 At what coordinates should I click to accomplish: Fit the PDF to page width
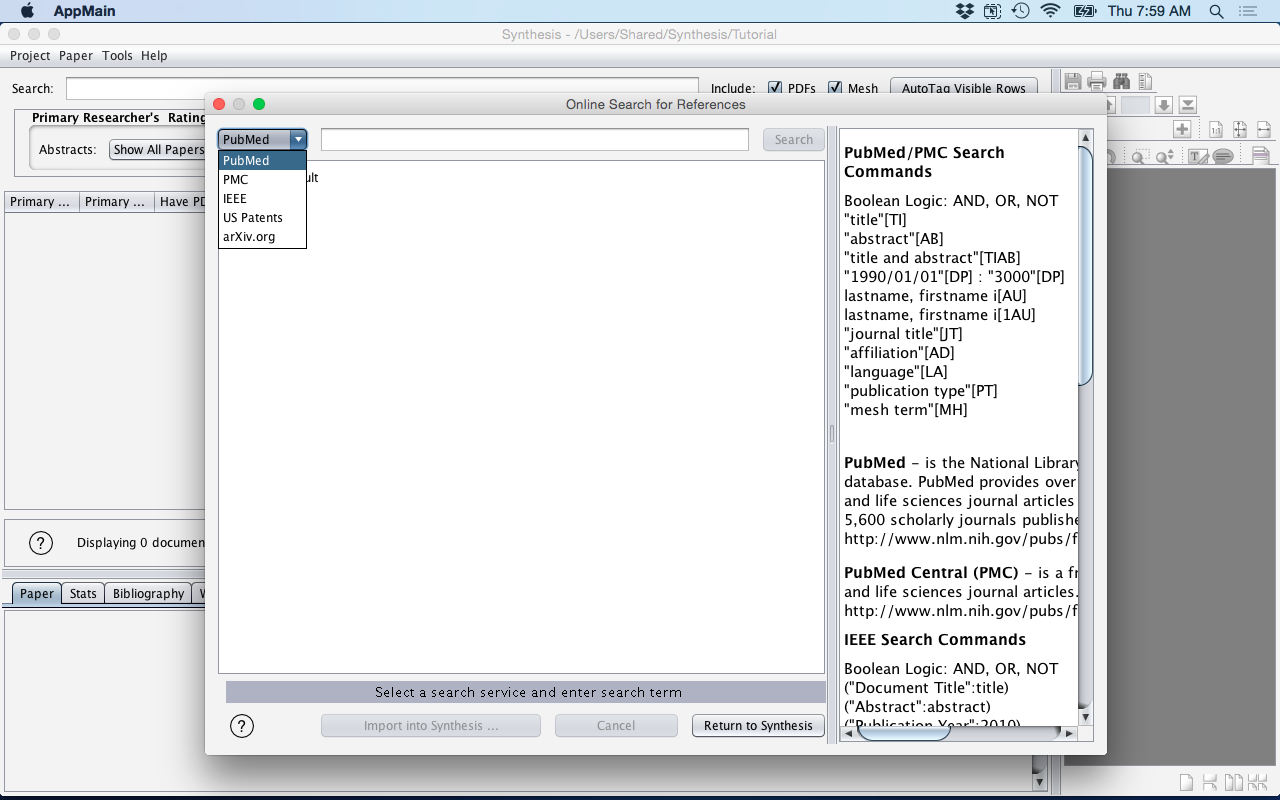pyautogui.click(x=1264, y=129)
